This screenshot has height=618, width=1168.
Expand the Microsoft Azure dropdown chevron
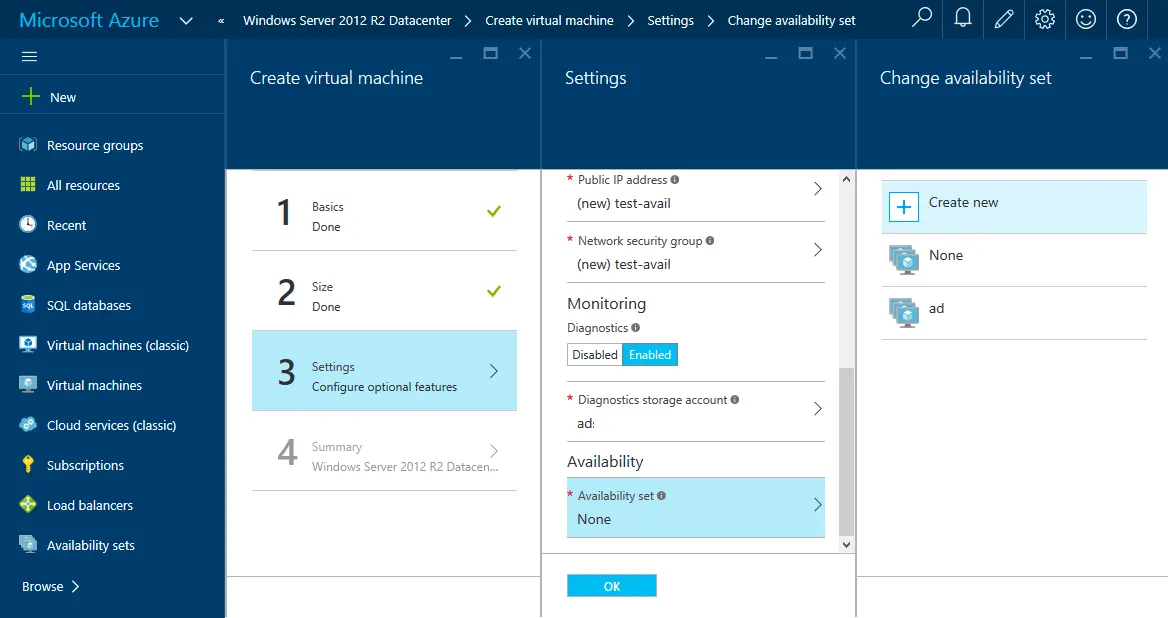click(186, 20)
